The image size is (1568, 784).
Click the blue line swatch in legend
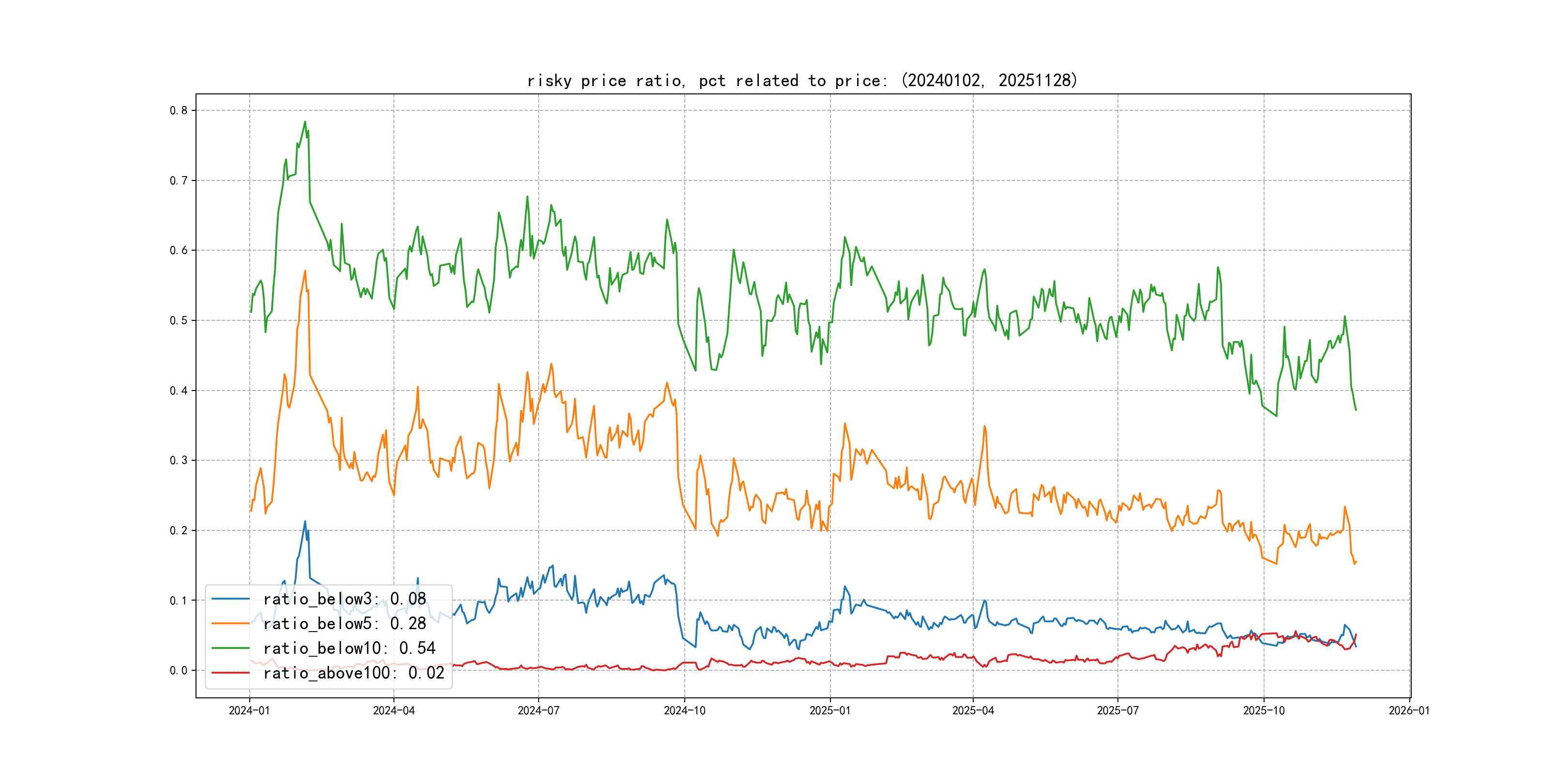pos(231,599)
